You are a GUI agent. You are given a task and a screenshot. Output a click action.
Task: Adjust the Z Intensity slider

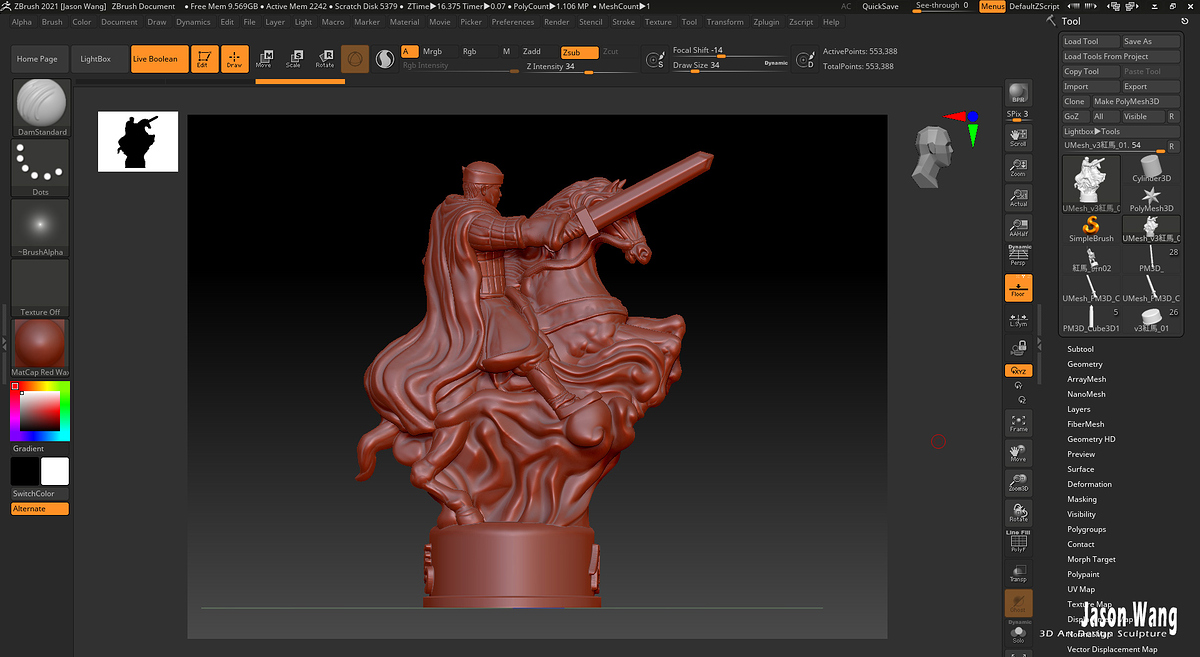[x=579, y=67]
